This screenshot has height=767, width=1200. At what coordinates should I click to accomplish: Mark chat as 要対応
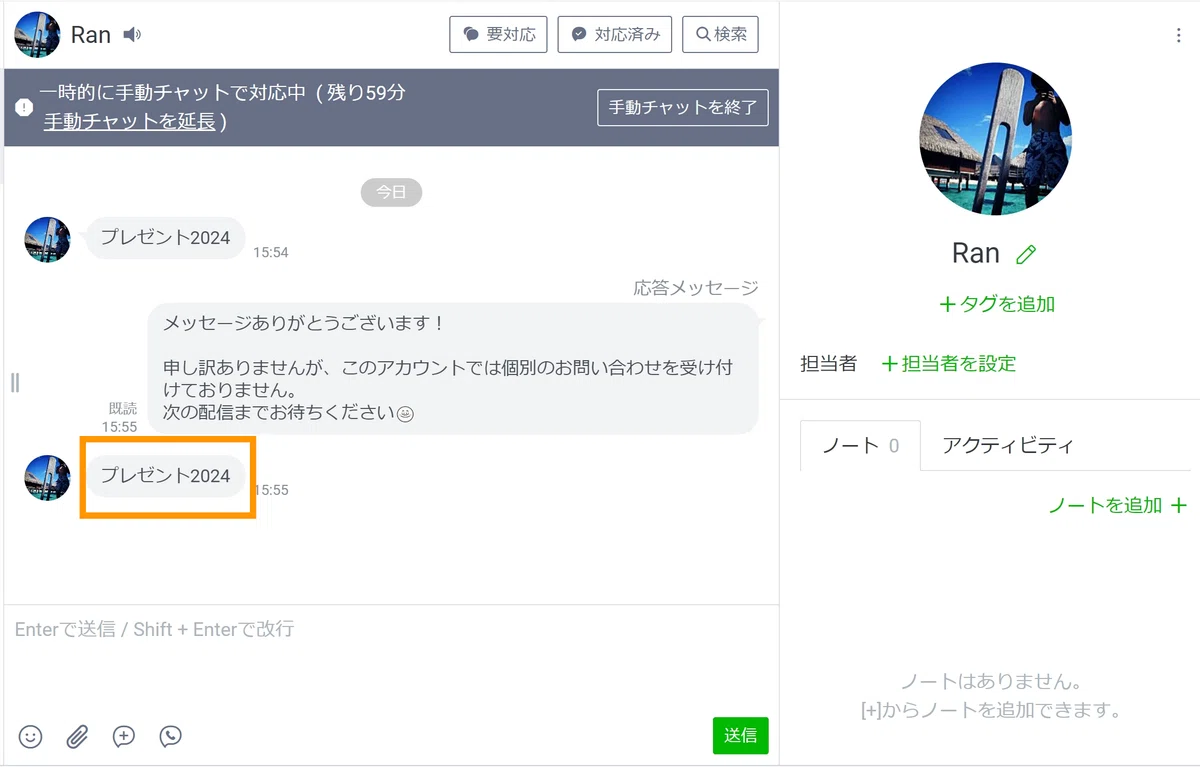[499, 34]
